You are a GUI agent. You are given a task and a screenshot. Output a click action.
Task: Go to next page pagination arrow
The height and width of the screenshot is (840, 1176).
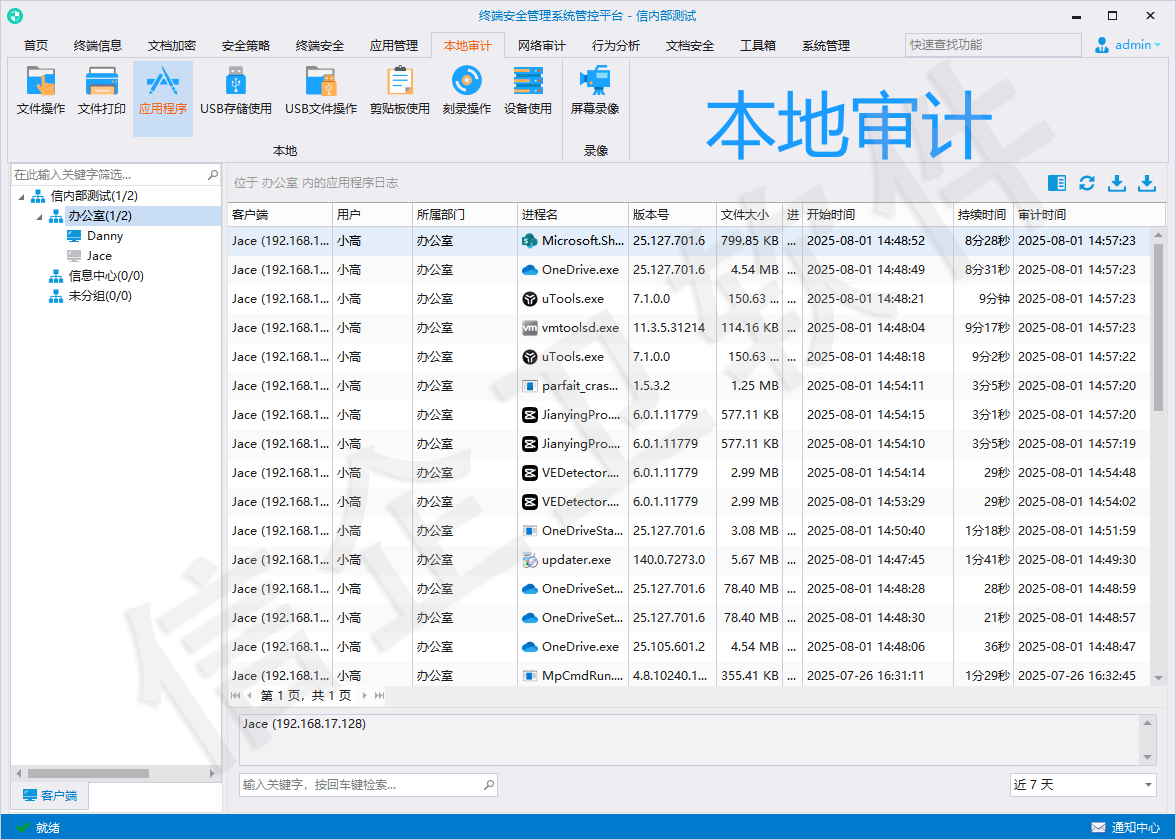[364, 695]
